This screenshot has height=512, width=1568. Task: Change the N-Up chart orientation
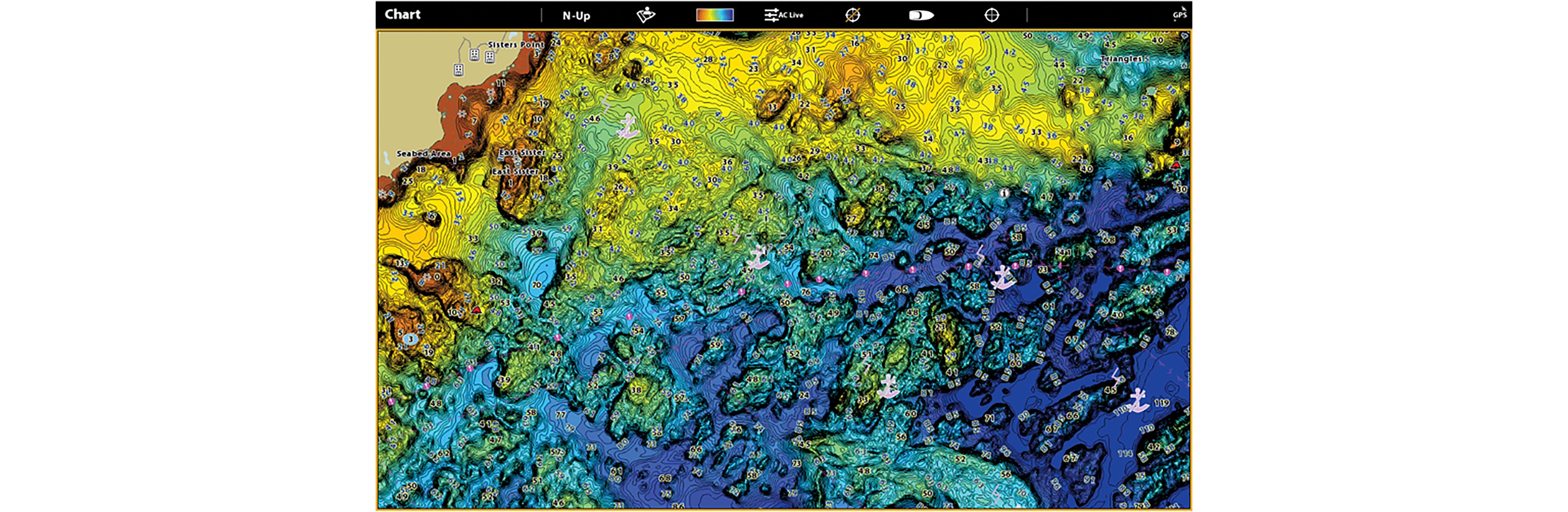(576, 16)
